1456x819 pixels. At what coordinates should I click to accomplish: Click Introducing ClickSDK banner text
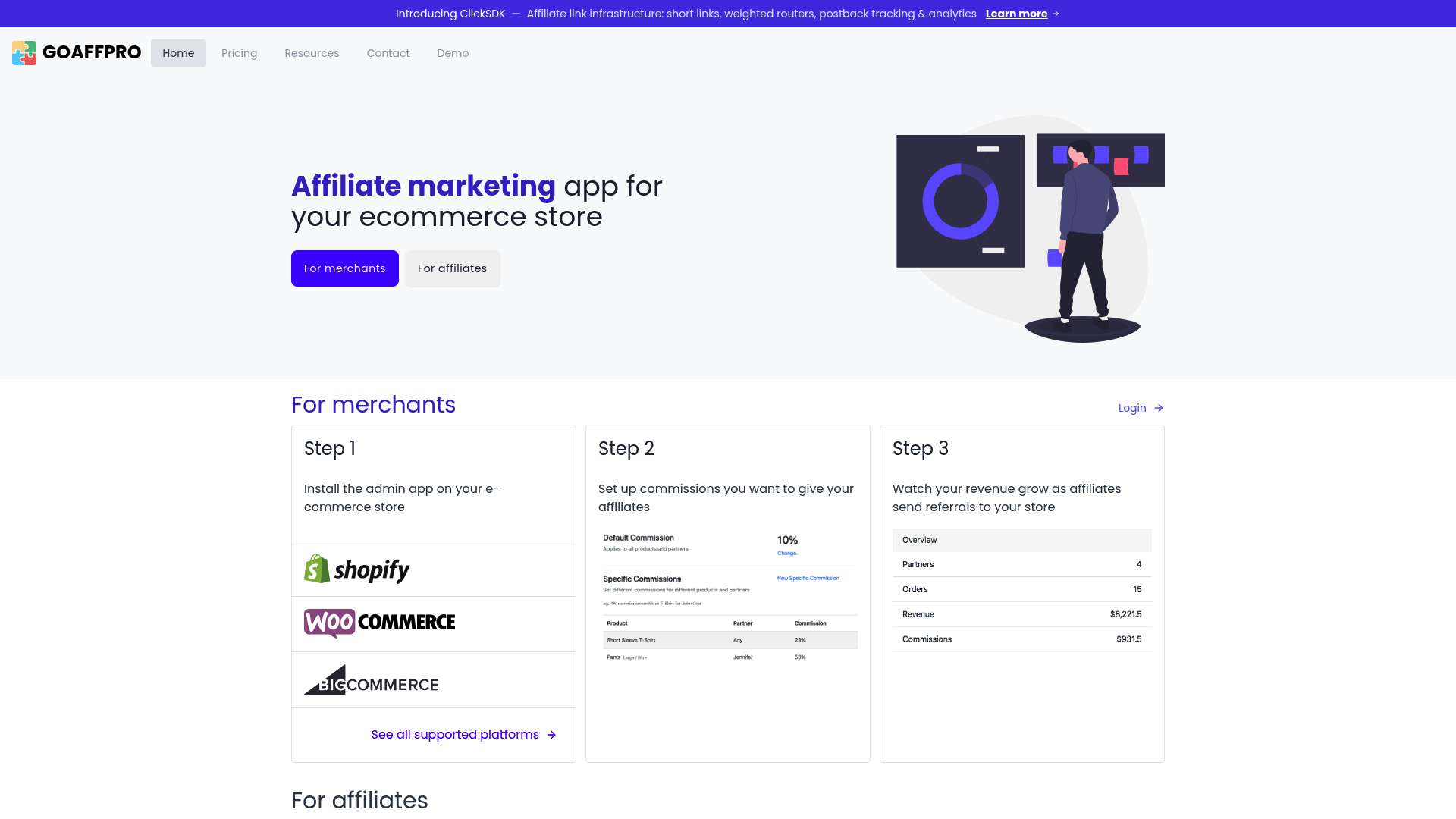point(450,14)
